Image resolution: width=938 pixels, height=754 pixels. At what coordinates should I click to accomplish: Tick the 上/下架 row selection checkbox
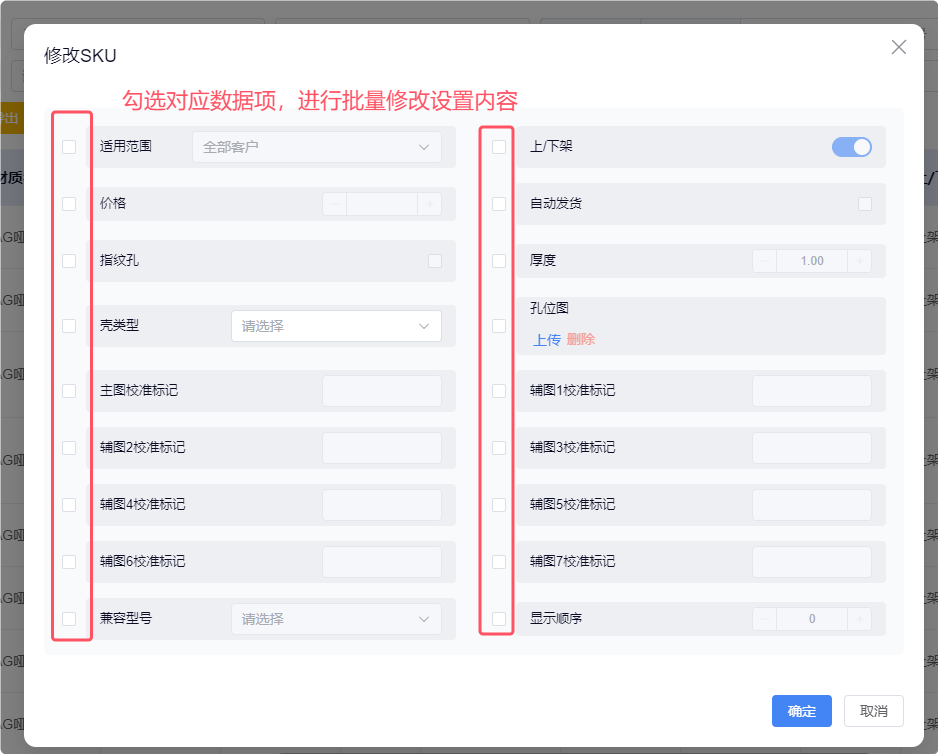tap(499, 147)
